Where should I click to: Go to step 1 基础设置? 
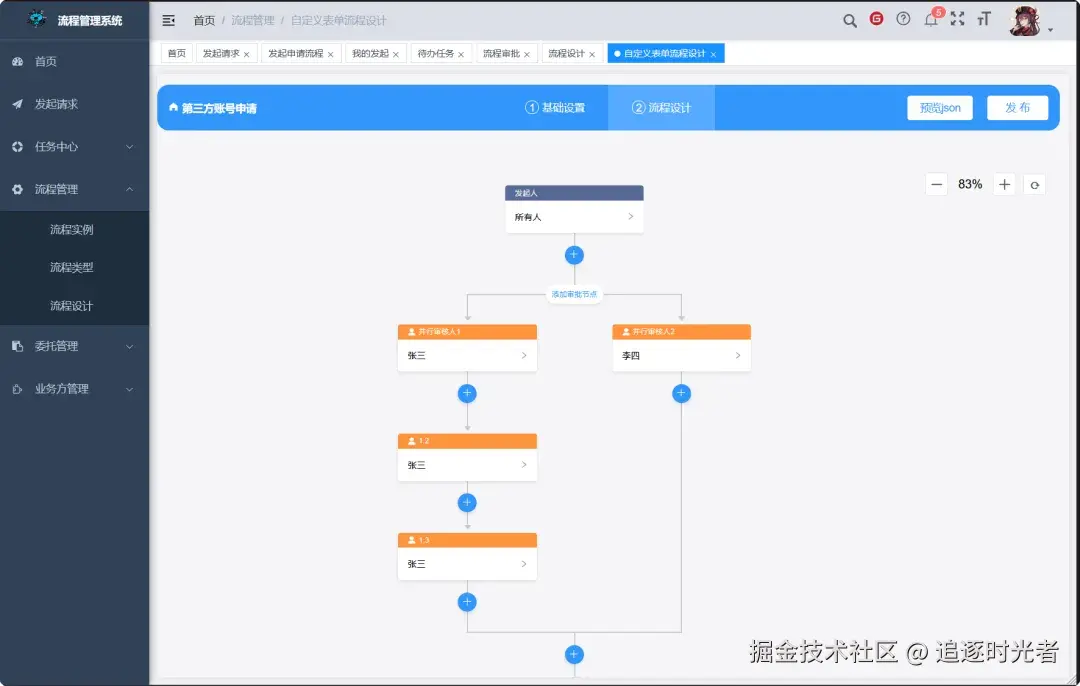[555, 107]
